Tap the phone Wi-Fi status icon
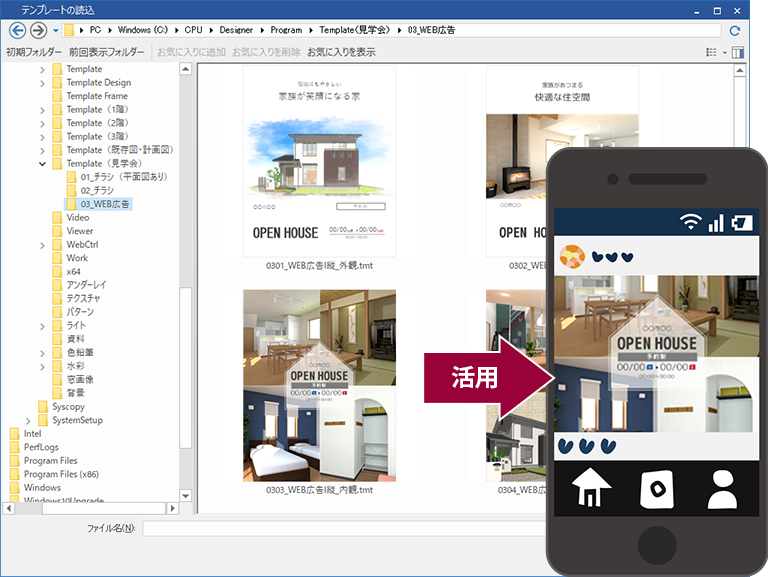The width and height of the screenshot is (768, 577). 691,222
